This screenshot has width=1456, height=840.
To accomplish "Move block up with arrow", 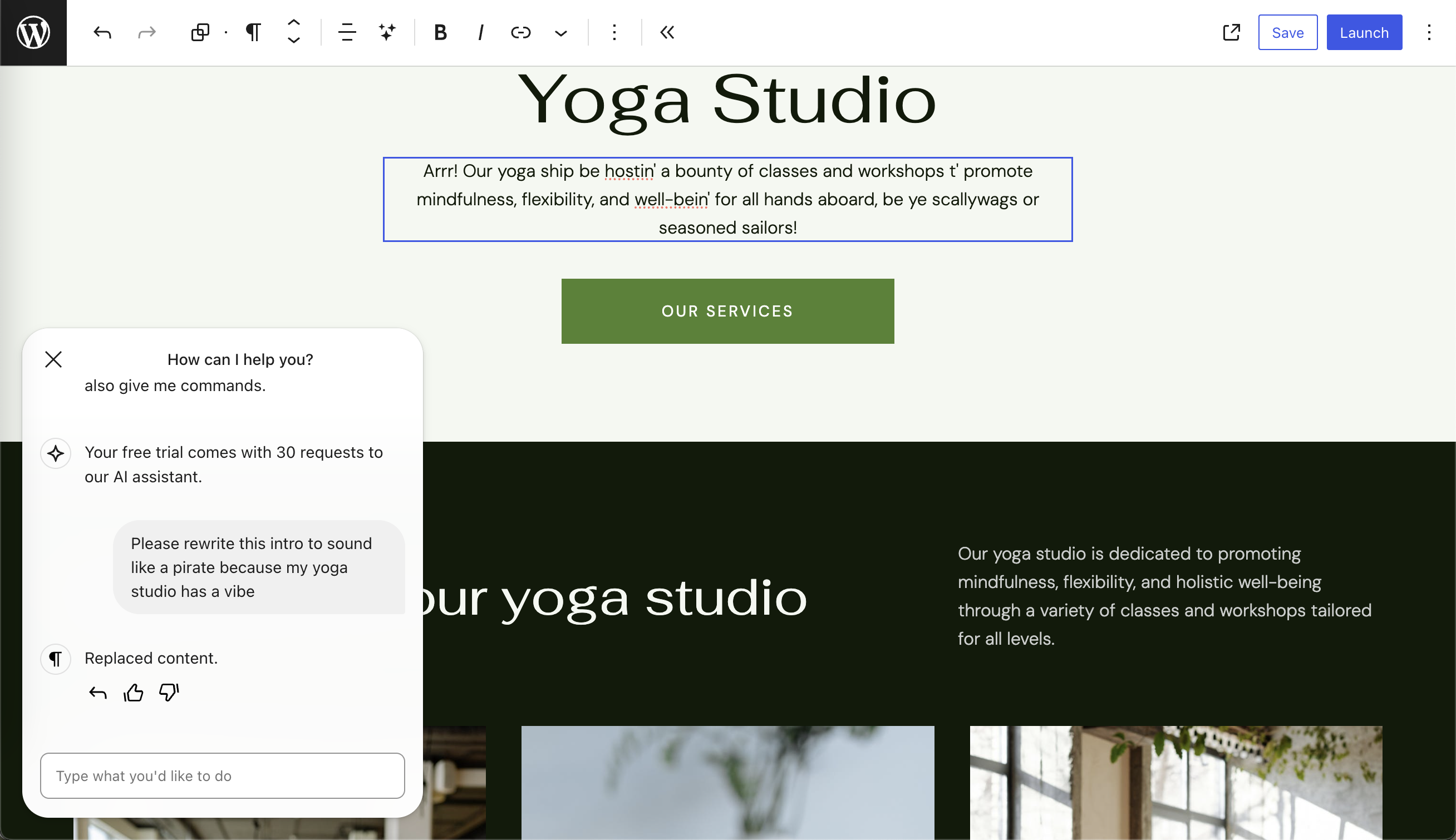I will (x=294, y=22).
